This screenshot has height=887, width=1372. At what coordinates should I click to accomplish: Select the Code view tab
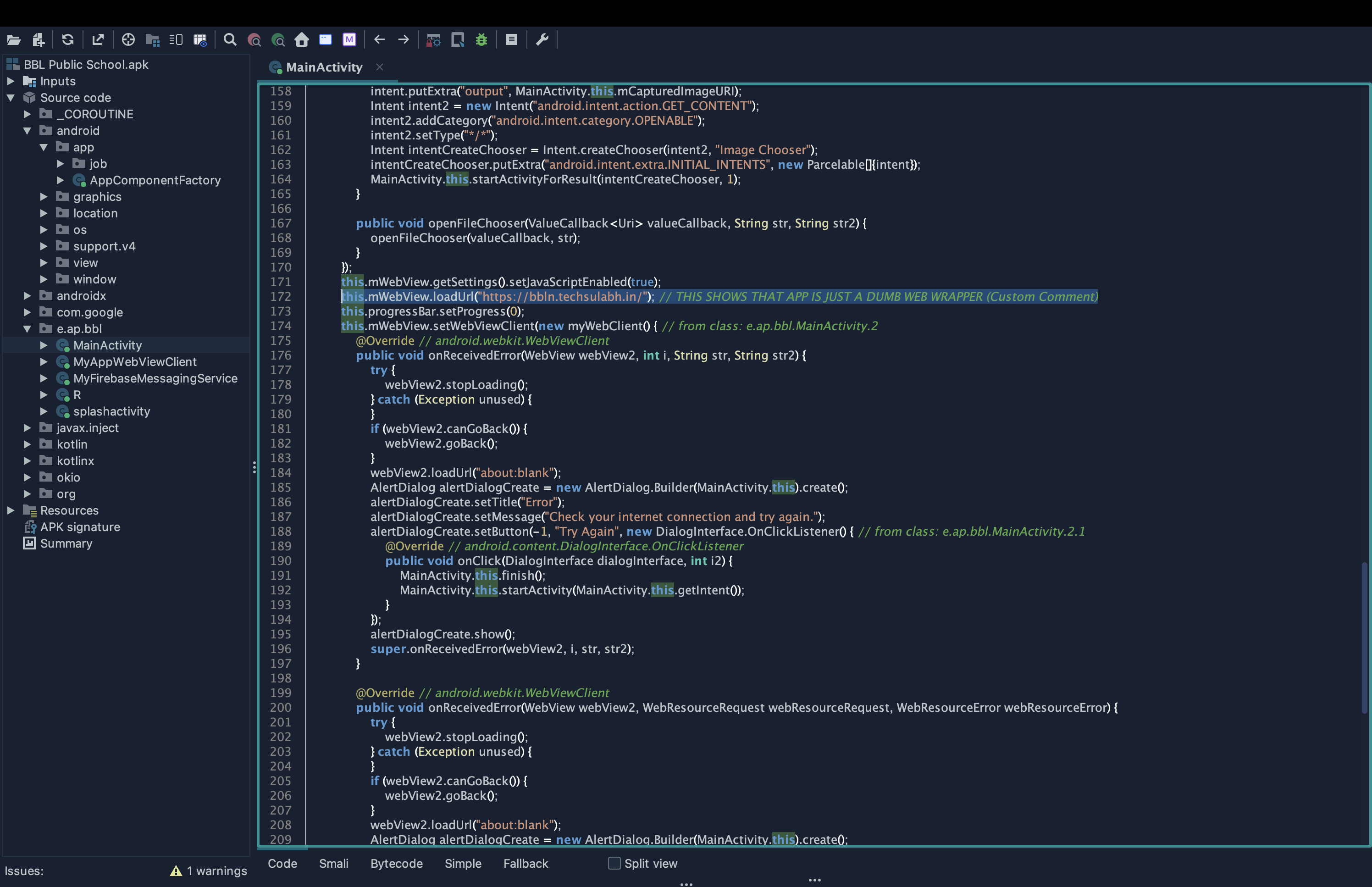(282, 864)
